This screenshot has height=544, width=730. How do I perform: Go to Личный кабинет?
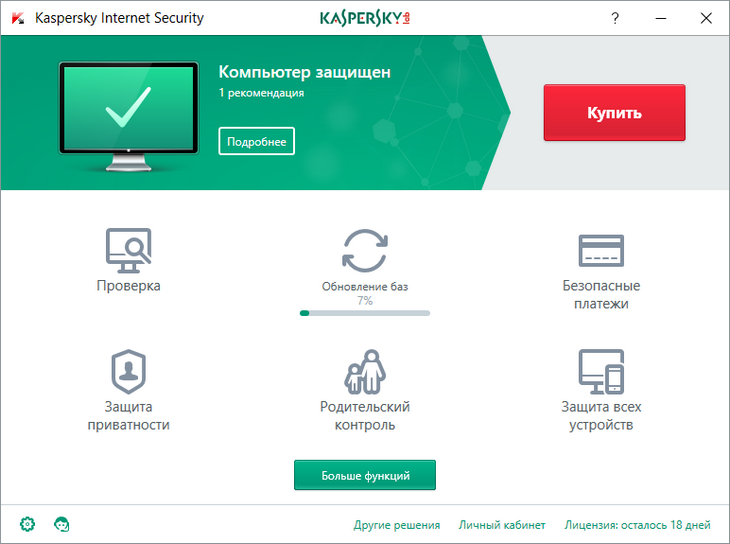point(502,525)
